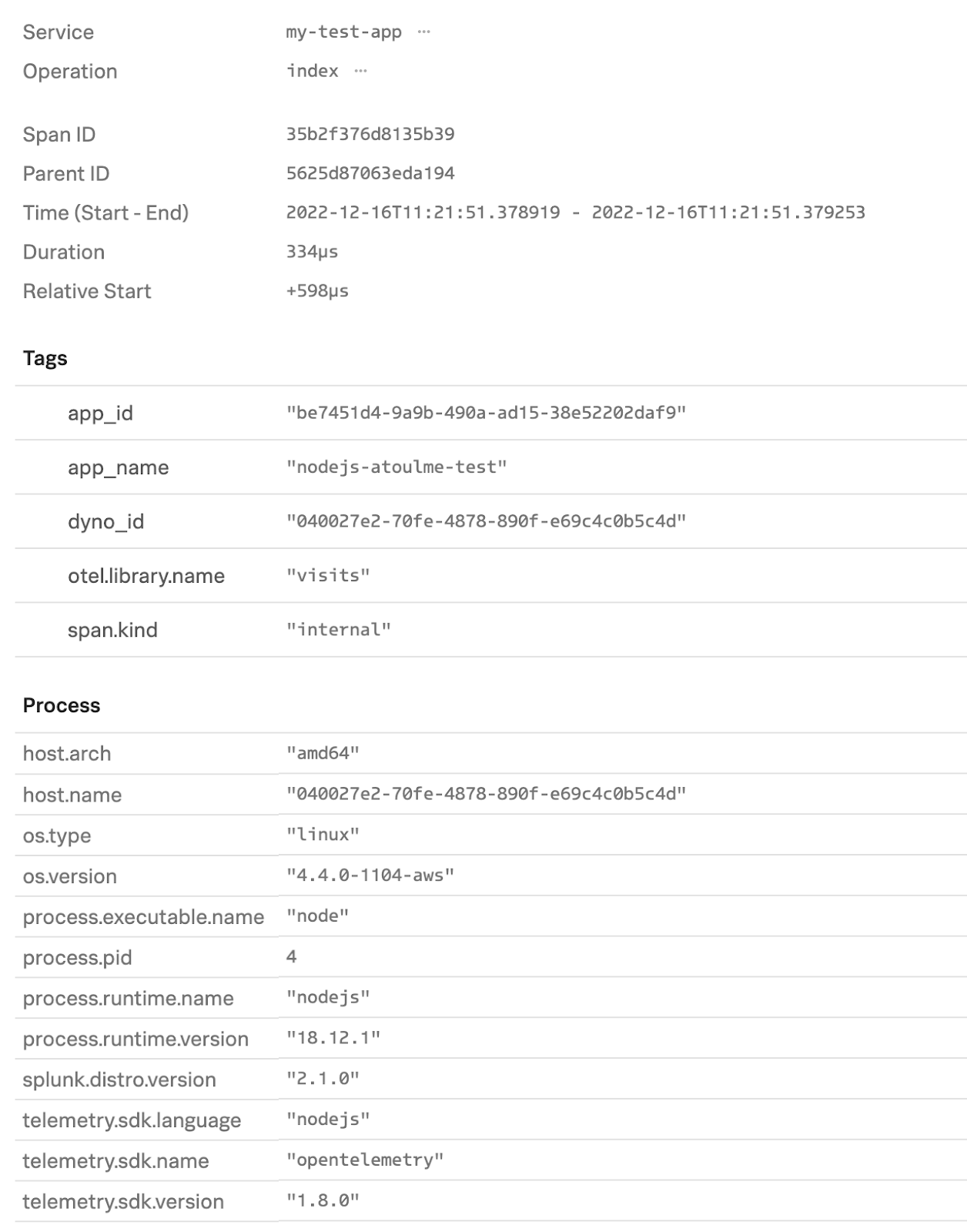Click the app_name tag value nodejs-atoulme-test
The width and height of the screenshot is (967, 1232).
click(x=397, y=467)
